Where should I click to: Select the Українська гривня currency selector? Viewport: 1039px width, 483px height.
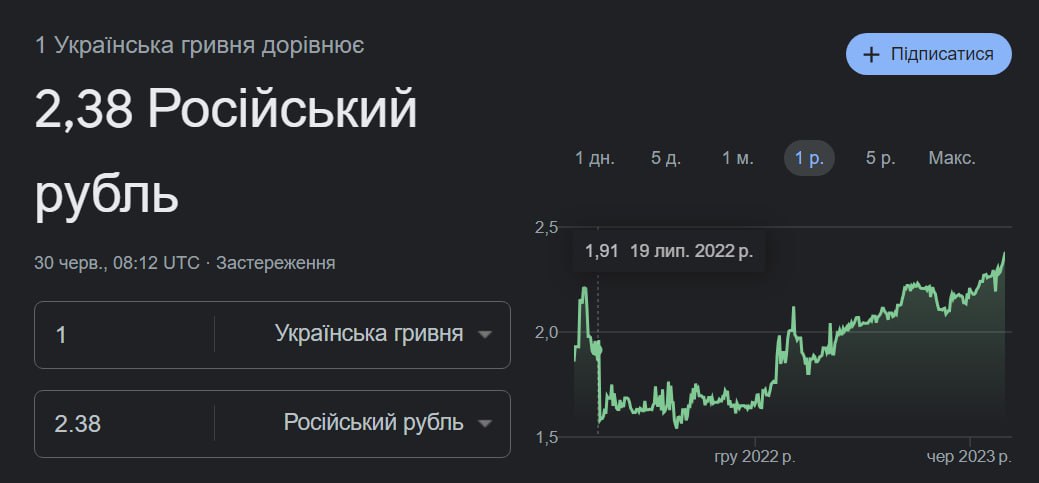click(369, 334)
